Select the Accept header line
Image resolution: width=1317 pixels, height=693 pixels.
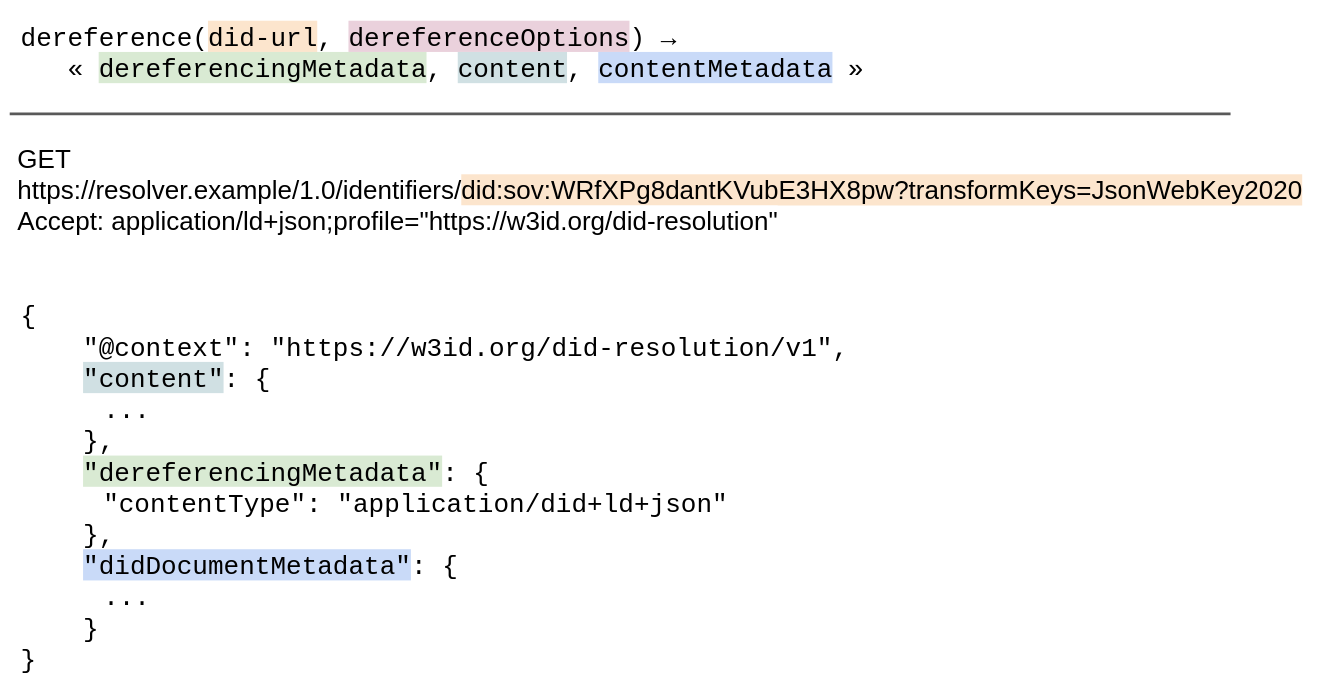pos(395,221)
